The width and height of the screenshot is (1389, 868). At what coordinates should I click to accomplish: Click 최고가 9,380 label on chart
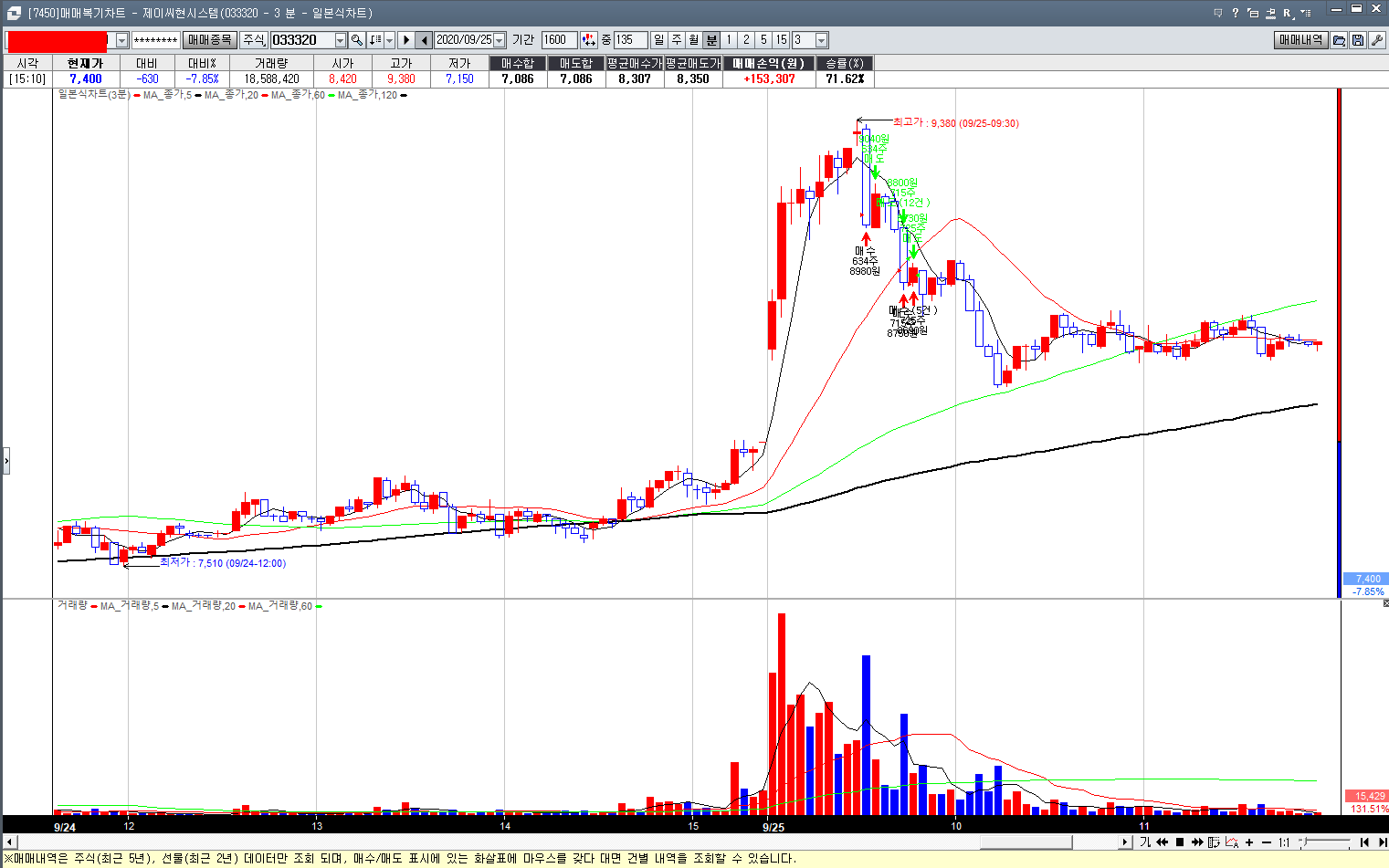point(955,123)
